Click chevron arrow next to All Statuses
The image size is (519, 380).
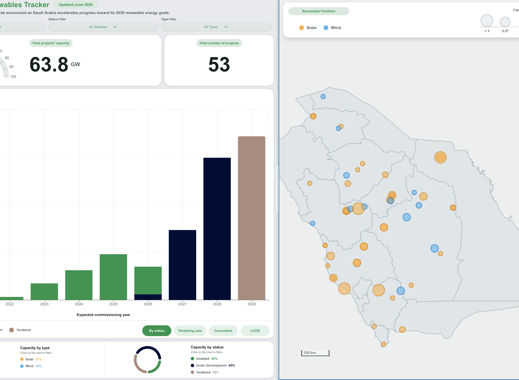[115, 27]
